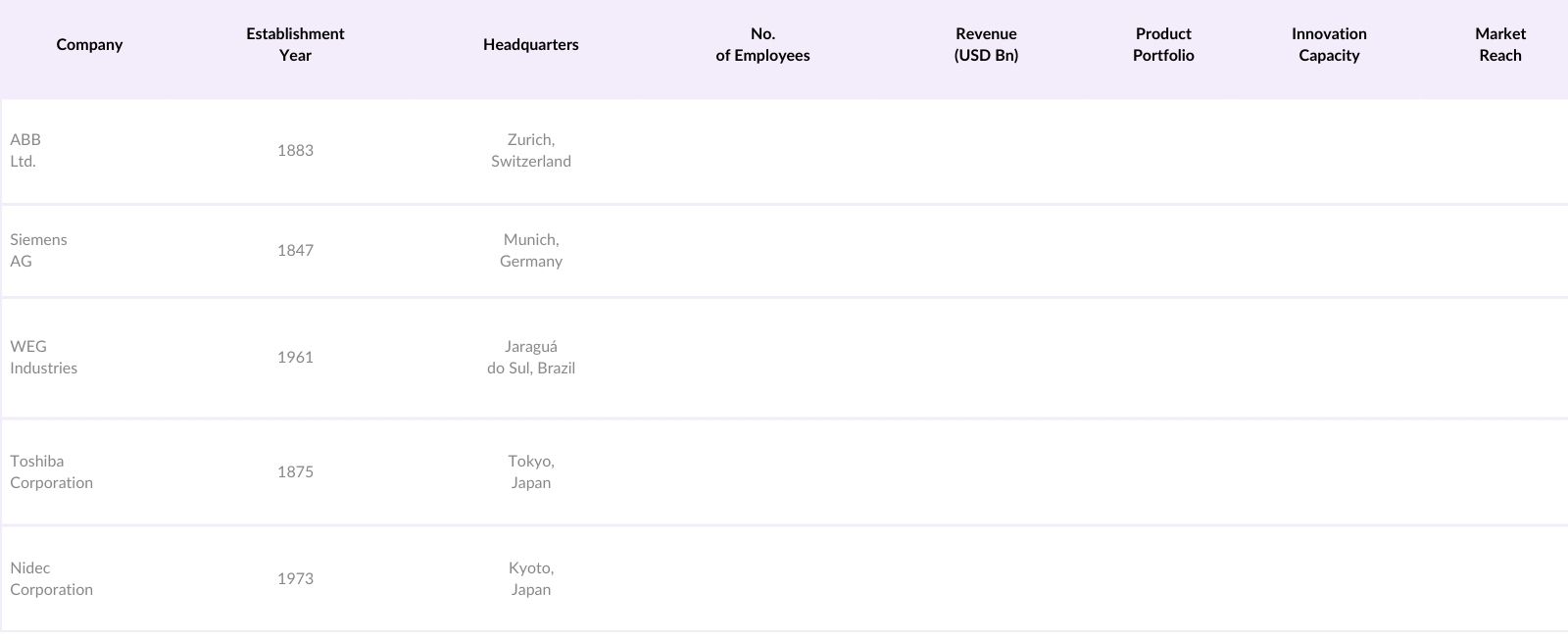Click the Innovation Capacity column header
The width and height of the screenshot is (1568, 640).
click(1329, 45)
